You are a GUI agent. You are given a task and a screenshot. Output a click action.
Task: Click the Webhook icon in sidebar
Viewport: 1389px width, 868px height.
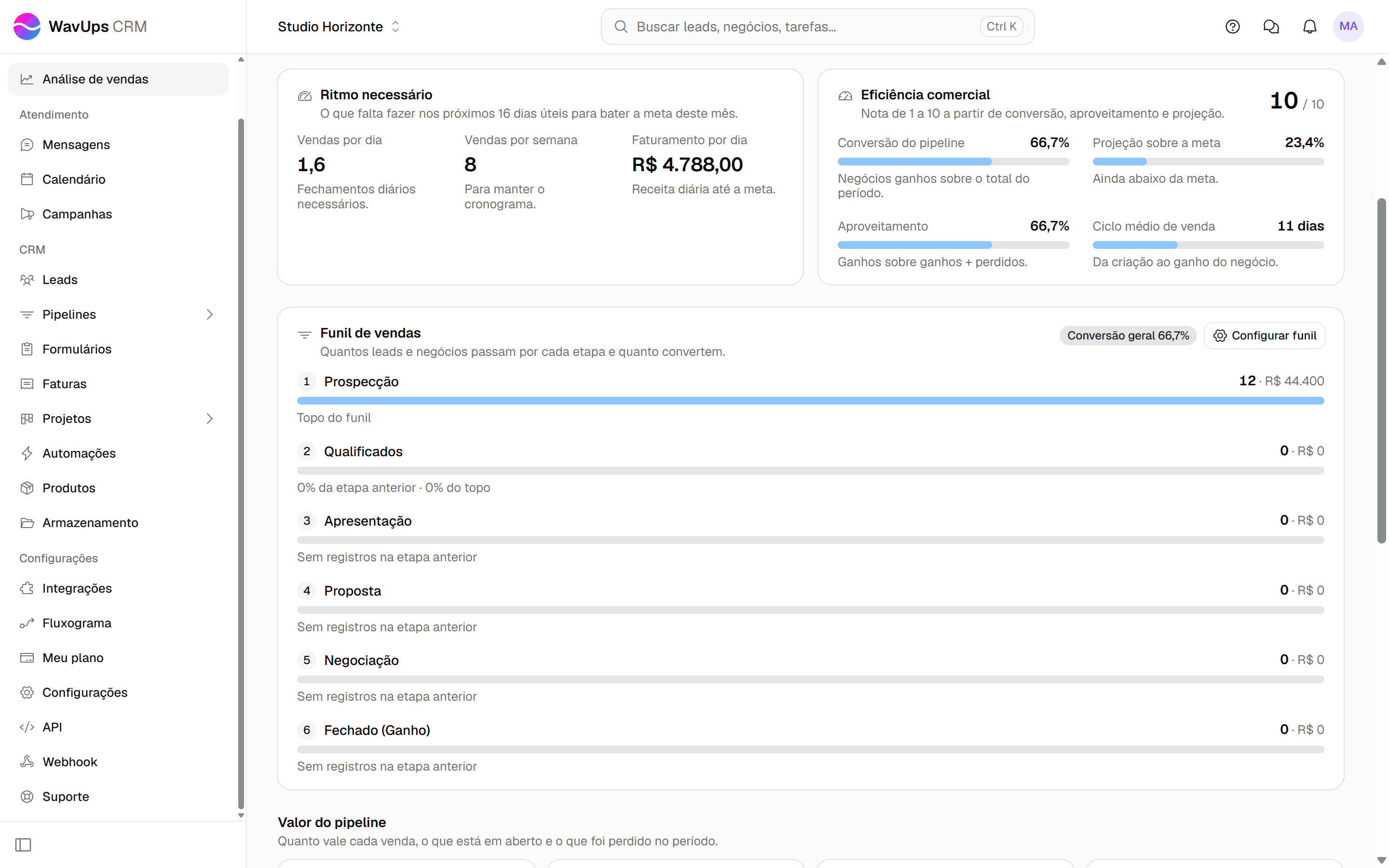(x=27, y=762)
